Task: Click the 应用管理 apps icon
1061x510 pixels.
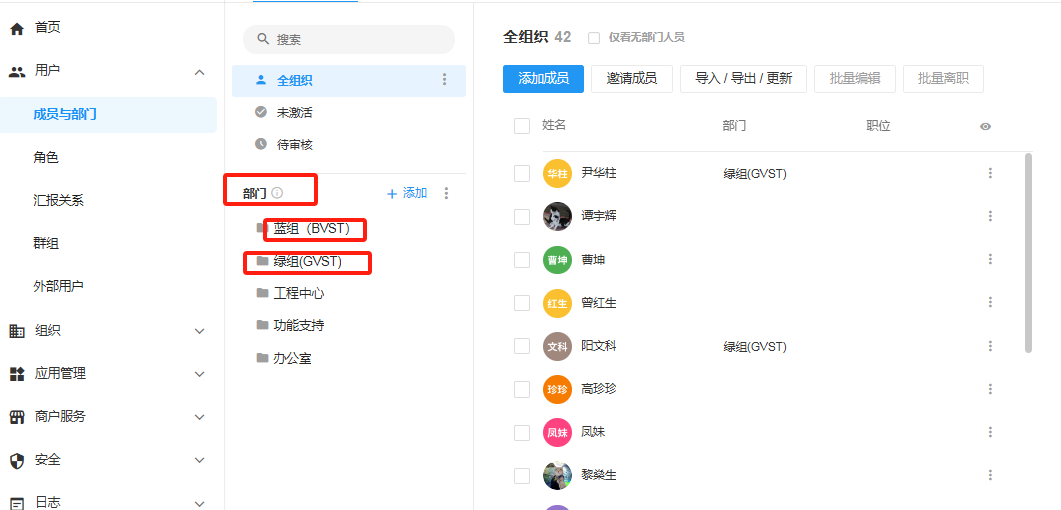Action: point(17,374)
